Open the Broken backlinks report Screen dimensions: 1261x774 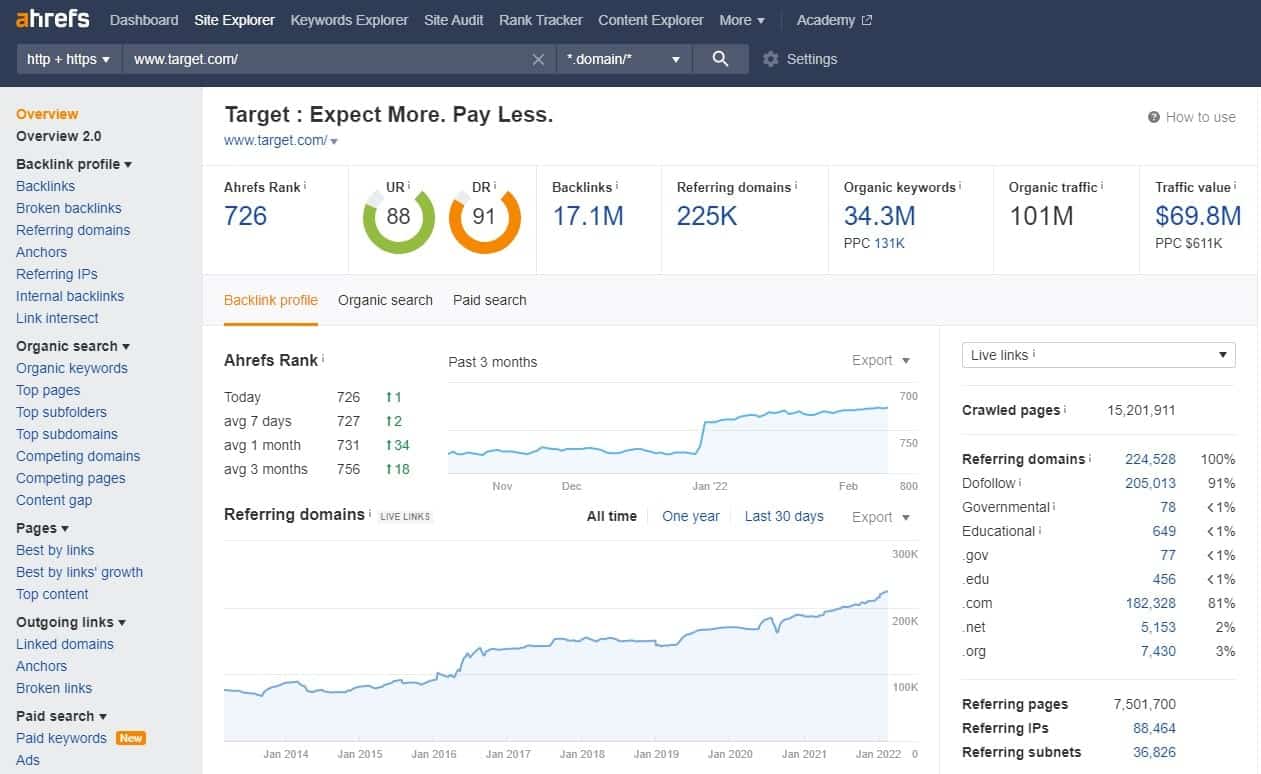click(x=68, y=208)
